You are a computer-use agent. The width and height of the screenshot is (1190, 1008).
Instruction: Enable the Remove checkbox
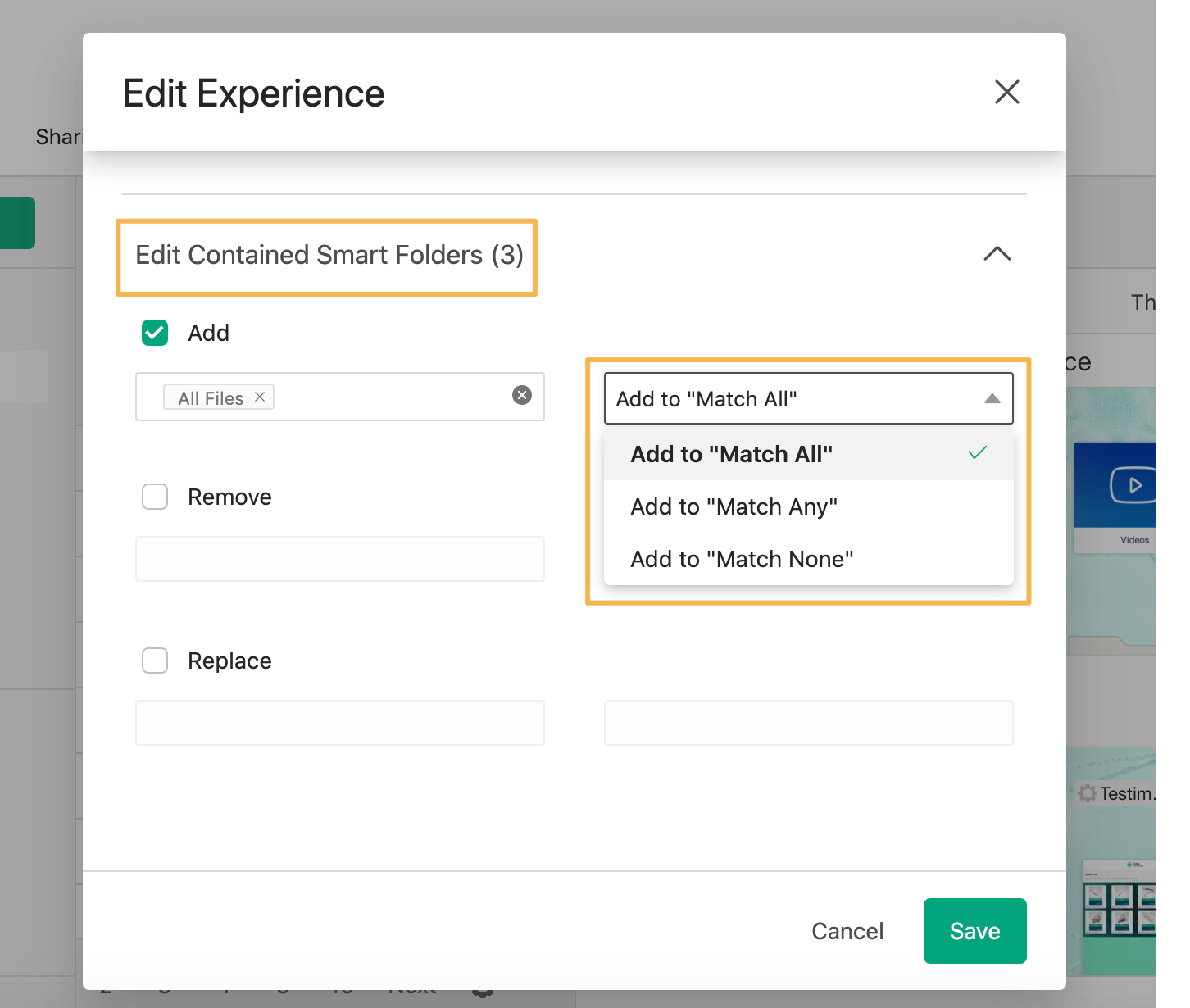tap(155, 497)
